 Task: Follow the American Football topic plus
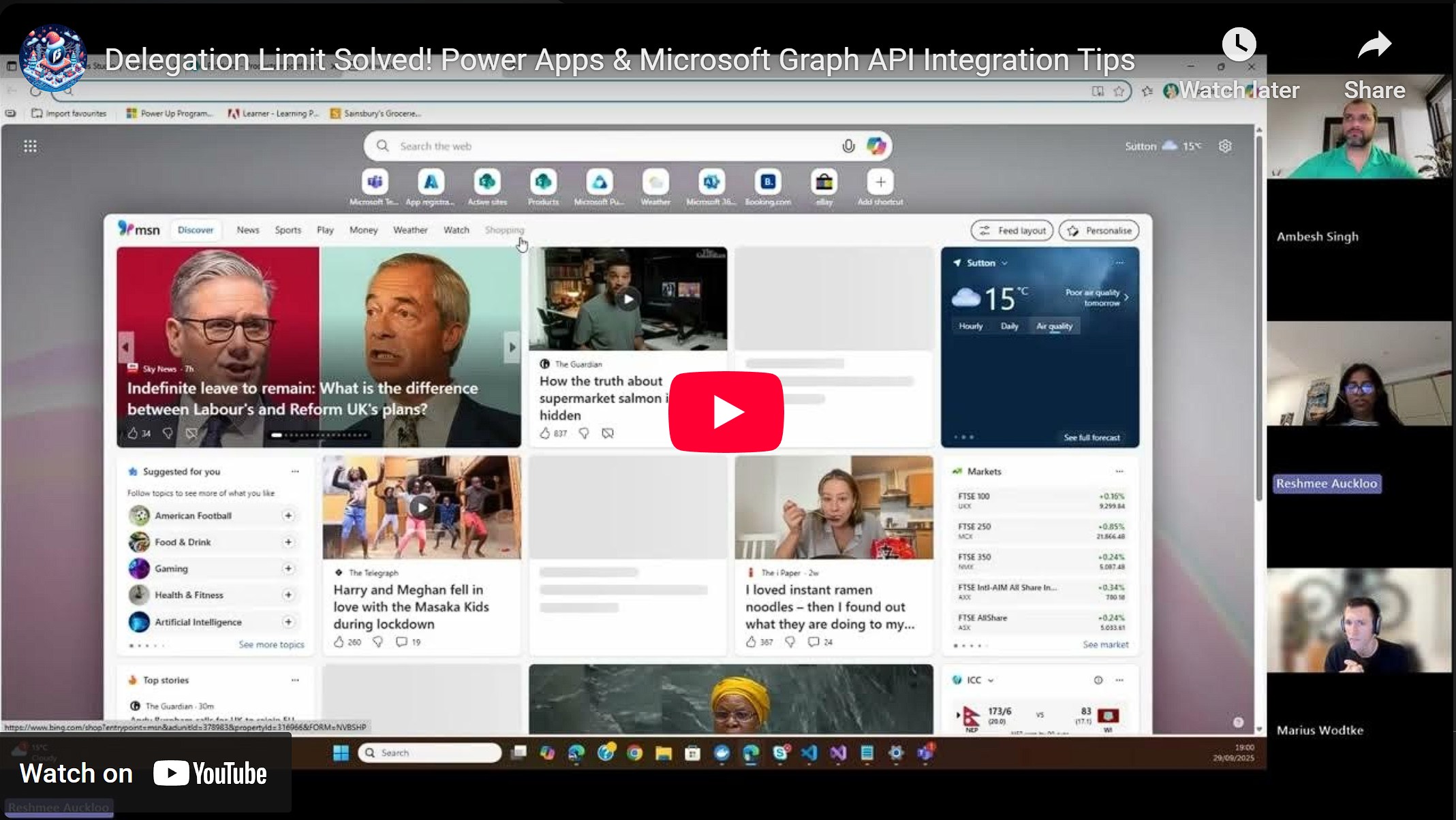point(288,516)
